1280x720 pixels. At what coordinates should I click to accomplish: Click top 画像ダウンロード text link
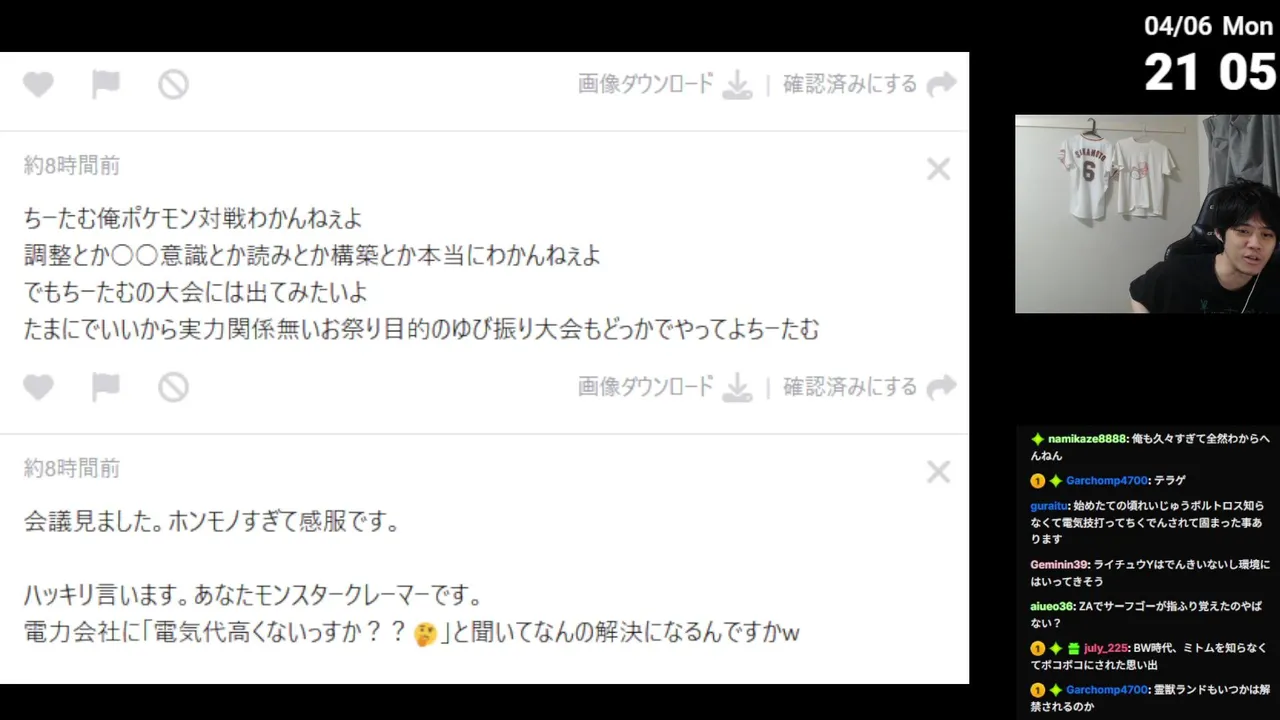(x=646, y=84)
